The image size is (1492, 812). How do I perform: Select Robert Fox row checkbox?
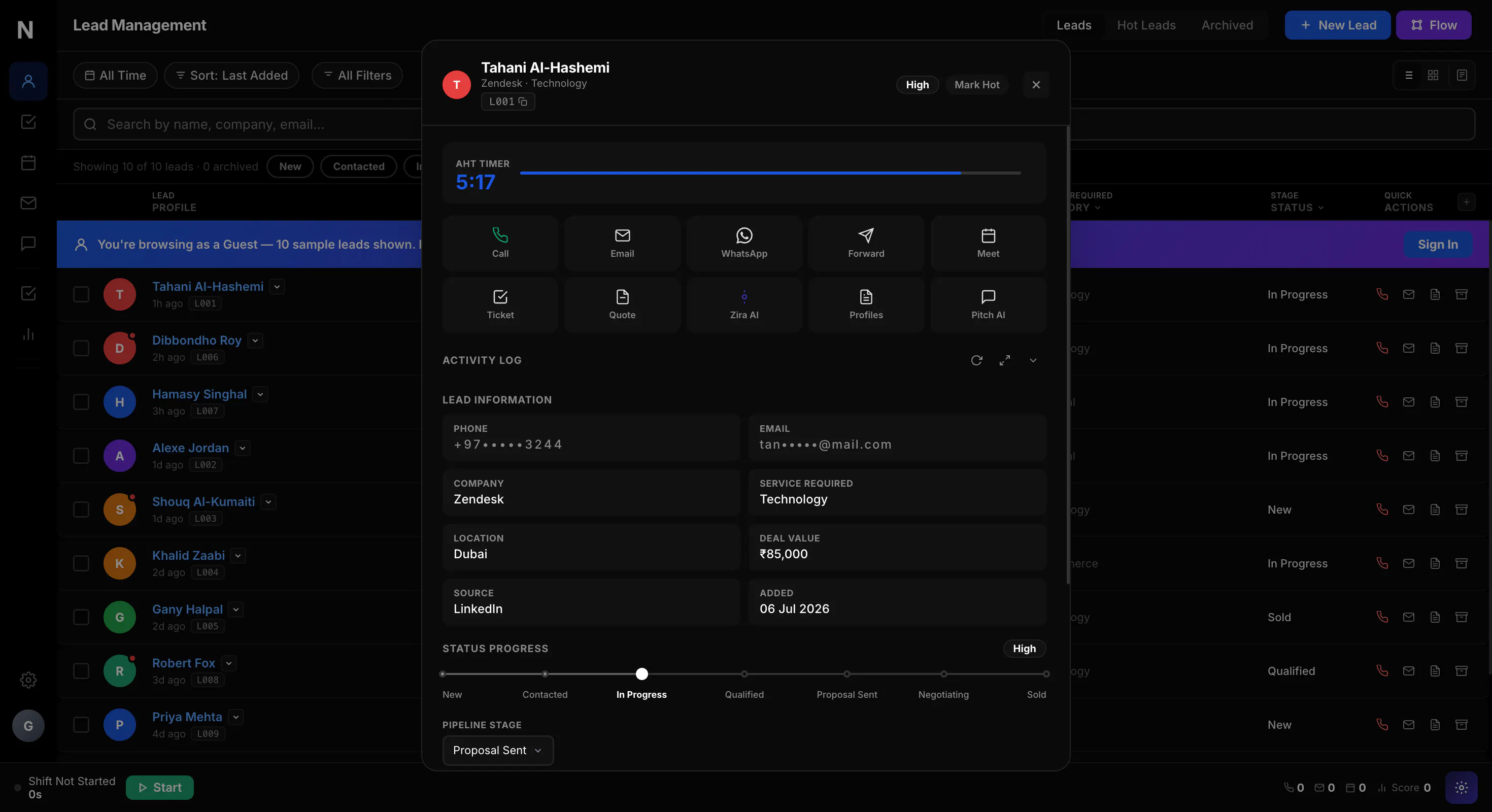(81, 671)
